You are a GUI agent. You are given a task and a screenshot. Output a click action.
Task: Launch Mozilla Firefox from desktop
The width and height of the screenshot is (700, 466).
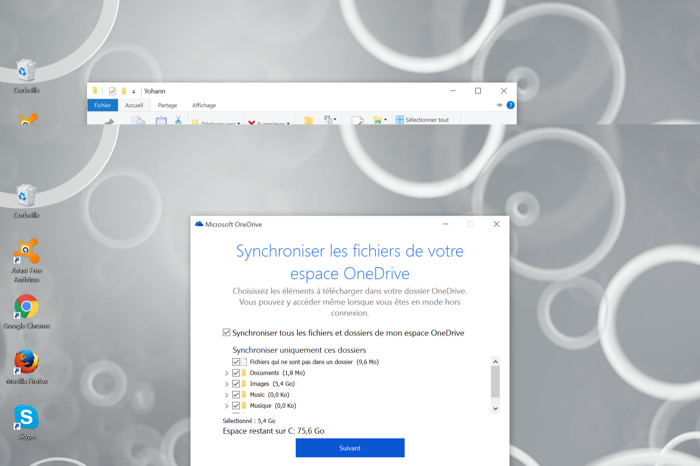click(x=26, y=362)
